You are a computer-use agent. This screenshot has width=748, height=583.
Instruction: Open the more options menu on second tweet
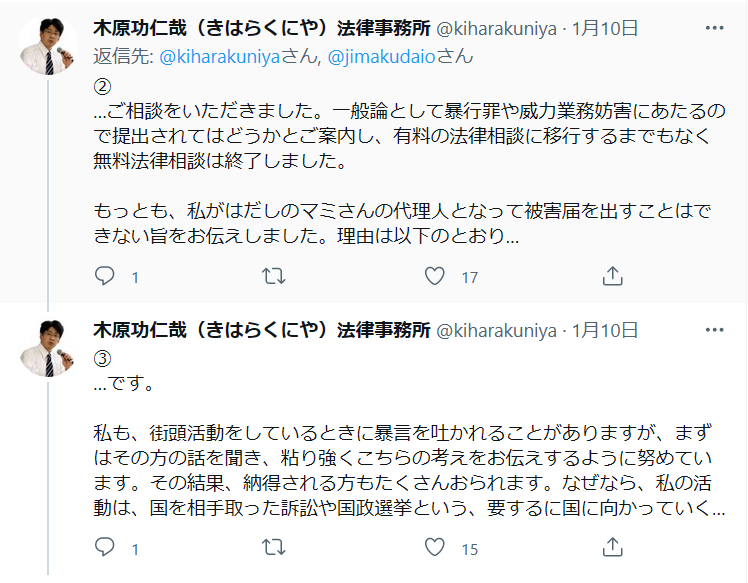click(713, 330)
